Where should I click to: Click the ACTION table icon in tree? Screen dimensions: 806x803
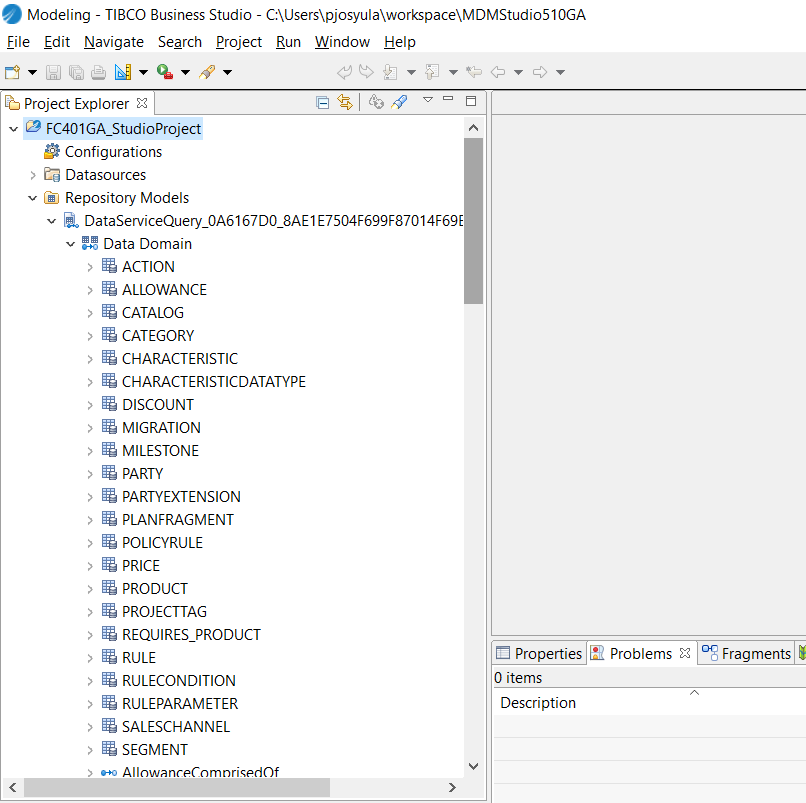coord(110,267)
